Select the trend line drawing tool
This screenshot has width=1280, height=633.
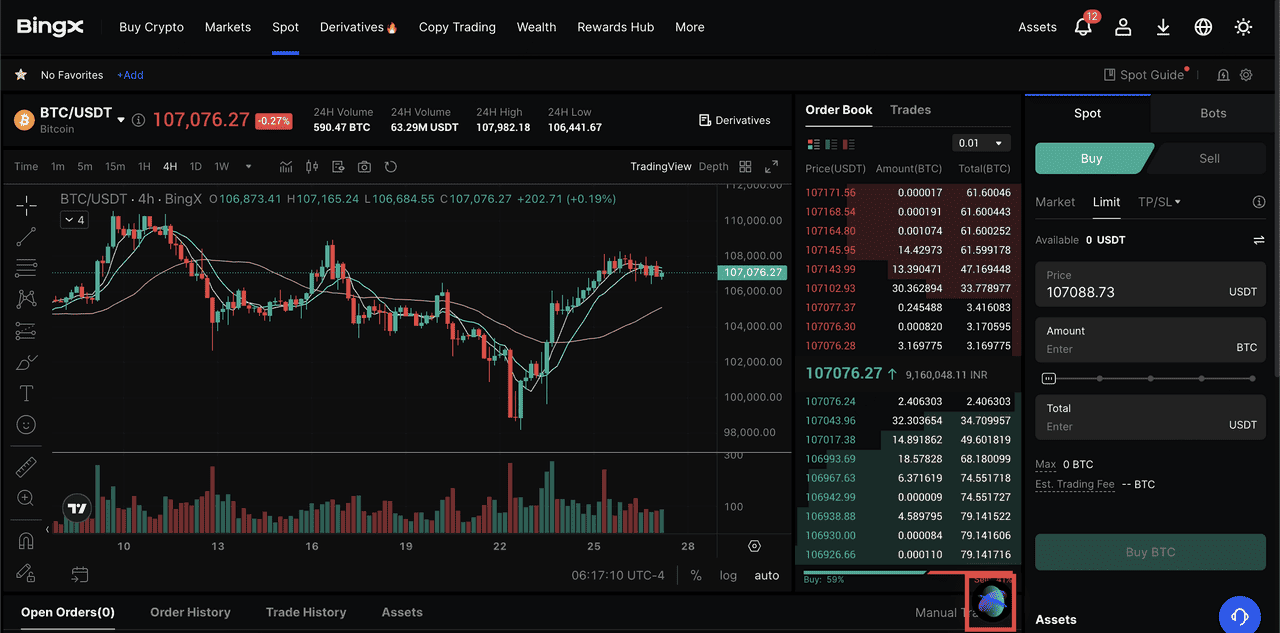click(x=26, y=237)
